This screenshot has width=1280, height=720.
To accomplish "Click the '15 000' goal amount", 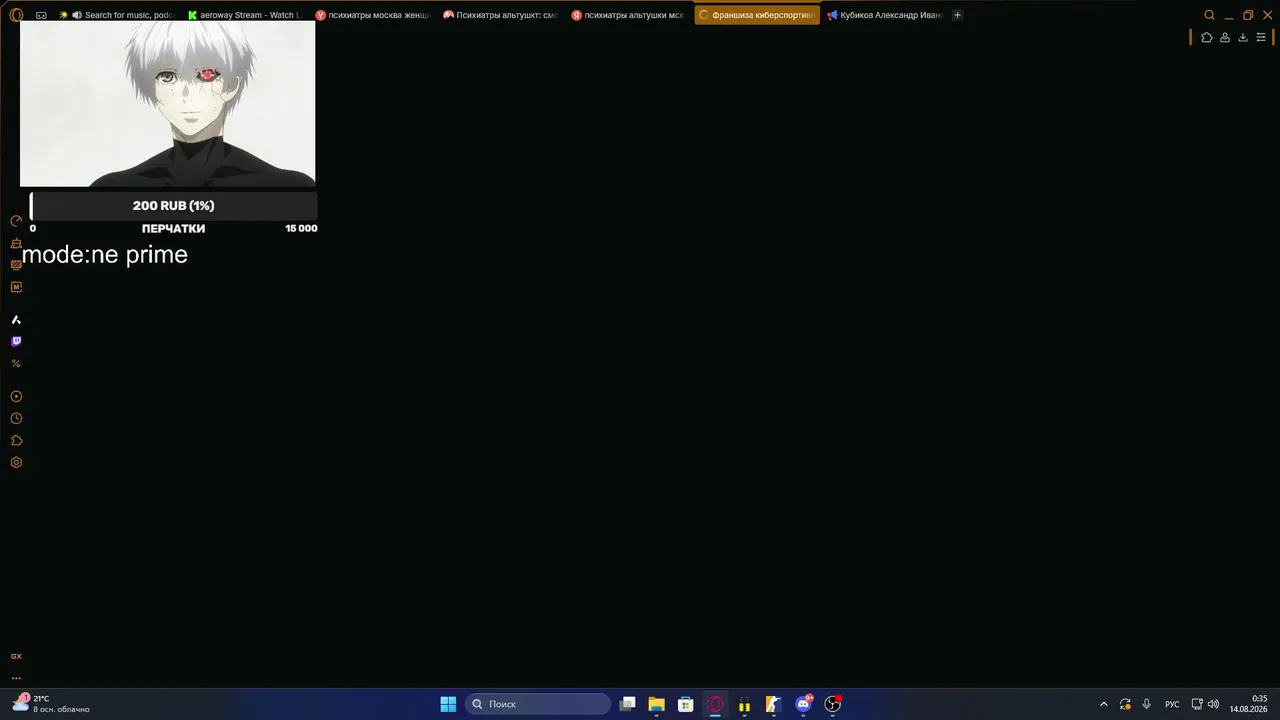I will tap(301, 229).
